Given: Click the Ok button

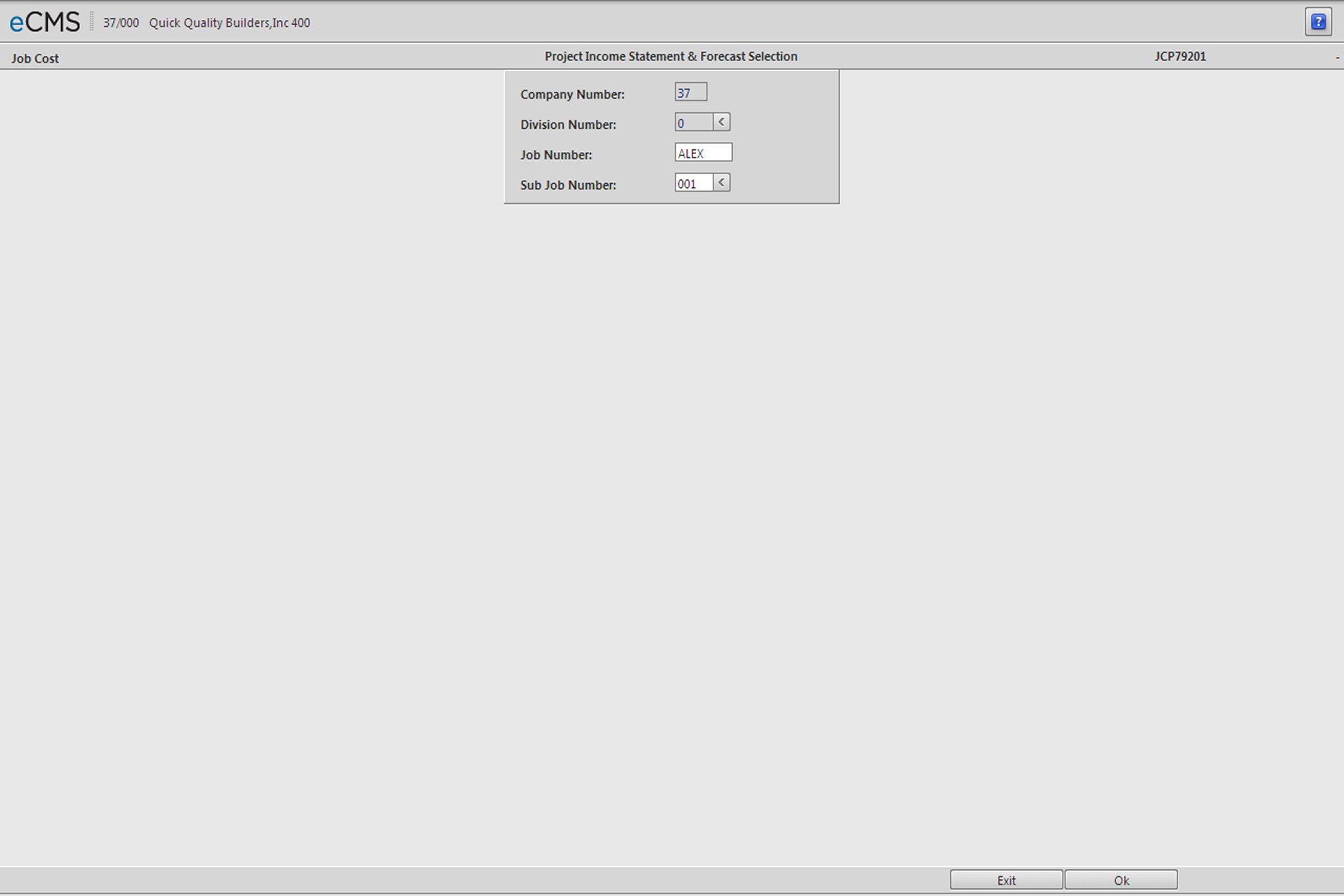Looking at the screenshot, I should (x=1121, y=880).
